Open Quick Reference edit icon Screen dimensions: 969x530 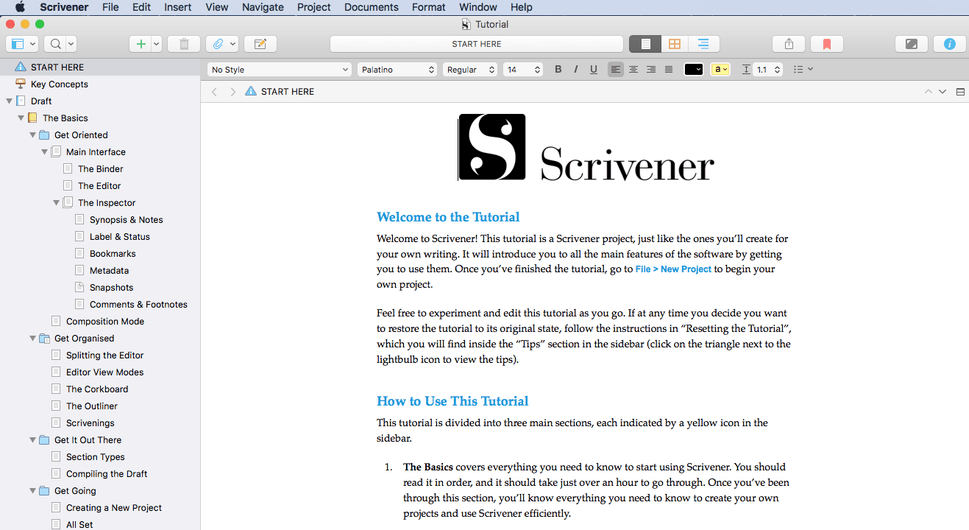coord(260,44)
